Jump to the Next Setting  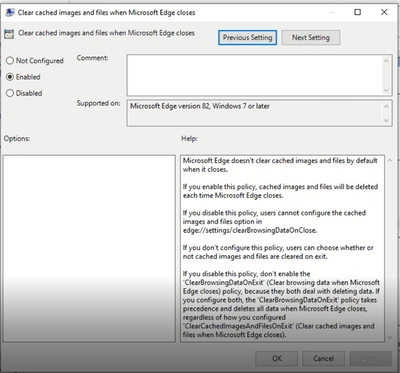coord(311,38)
